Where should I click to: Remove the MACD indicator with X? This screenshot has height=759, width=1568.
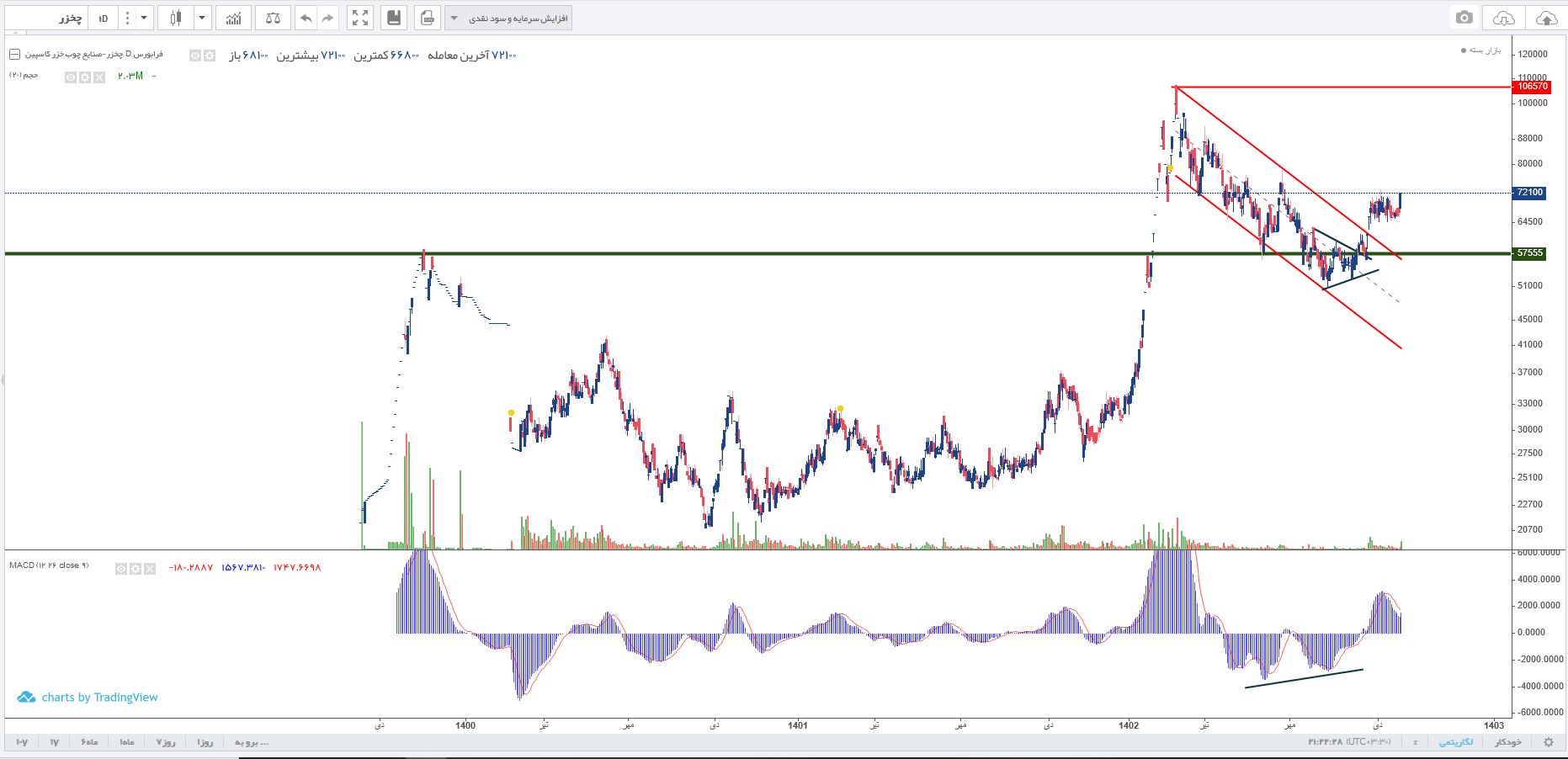[x=150, y=569]
